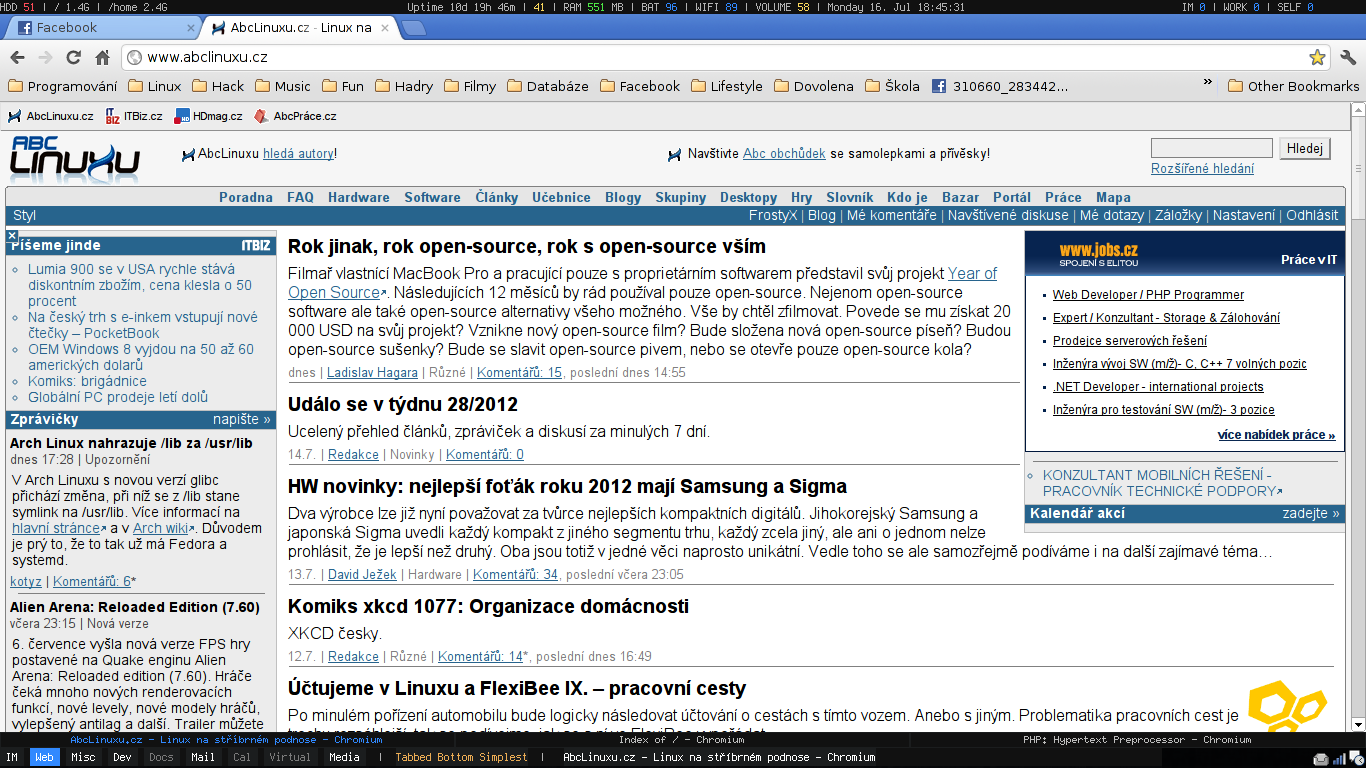Viewport: 1366px width, 768px height.
Task: Open the mail envelope tray icon
Action: pos(1321,758)
